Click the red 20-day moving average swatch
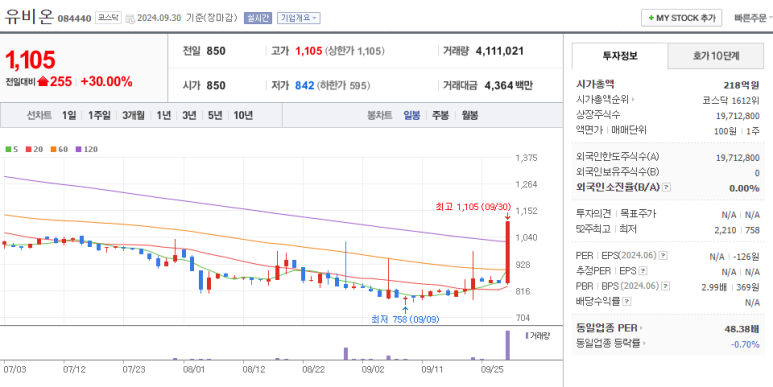Image resolution: width=773 pixels, height=387 pixels. pos(29,149)
